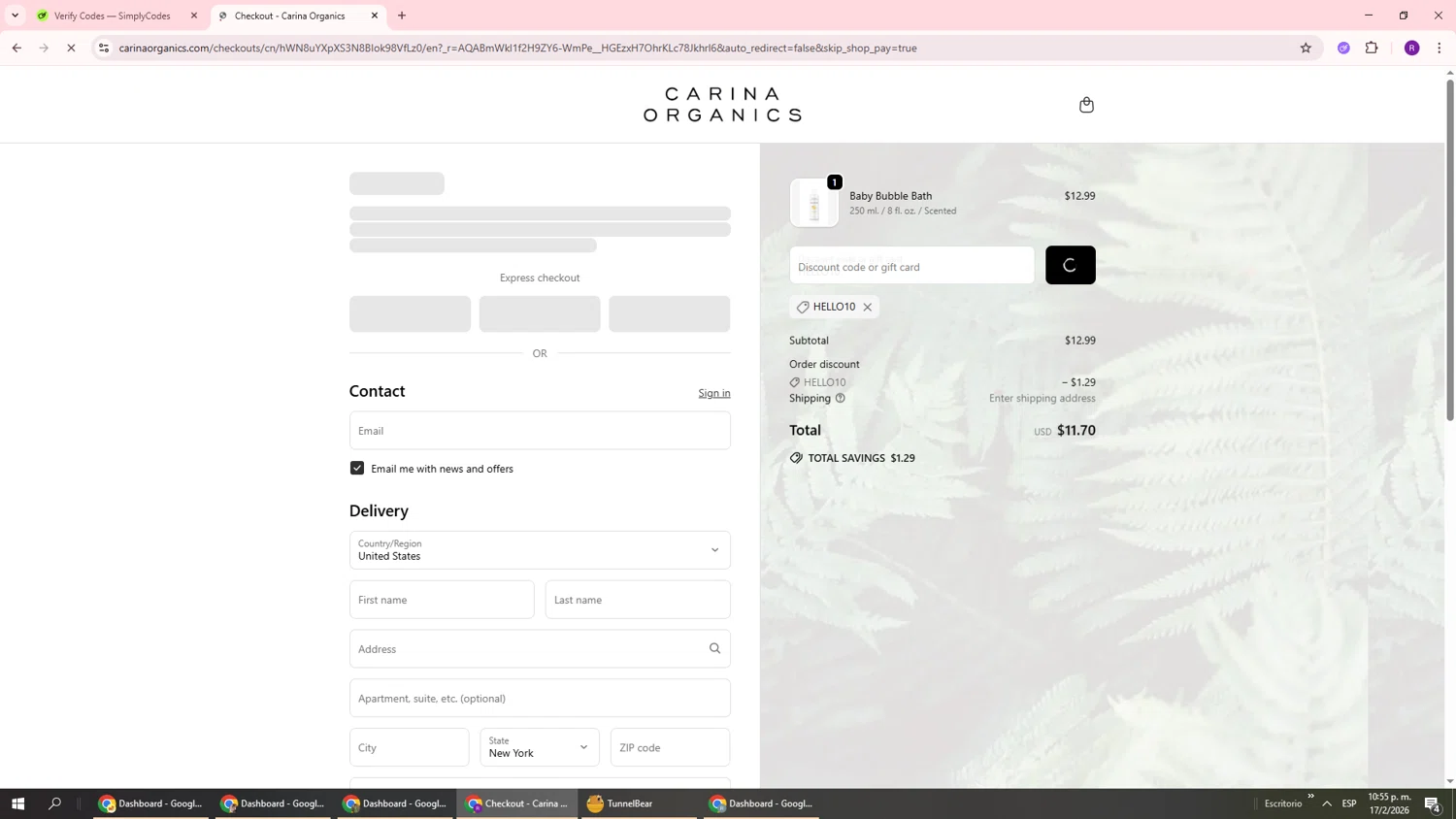This screenshot has height=819, width=1456.
Task: Open the notification center icon
Action: 1433,803
